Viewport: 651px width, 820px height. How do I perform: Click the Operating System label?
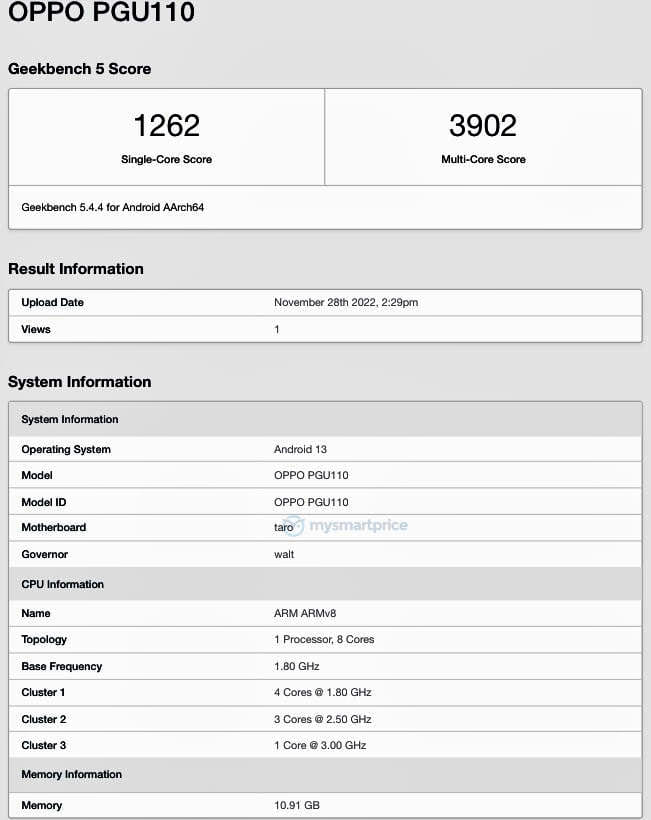point(66,450)
